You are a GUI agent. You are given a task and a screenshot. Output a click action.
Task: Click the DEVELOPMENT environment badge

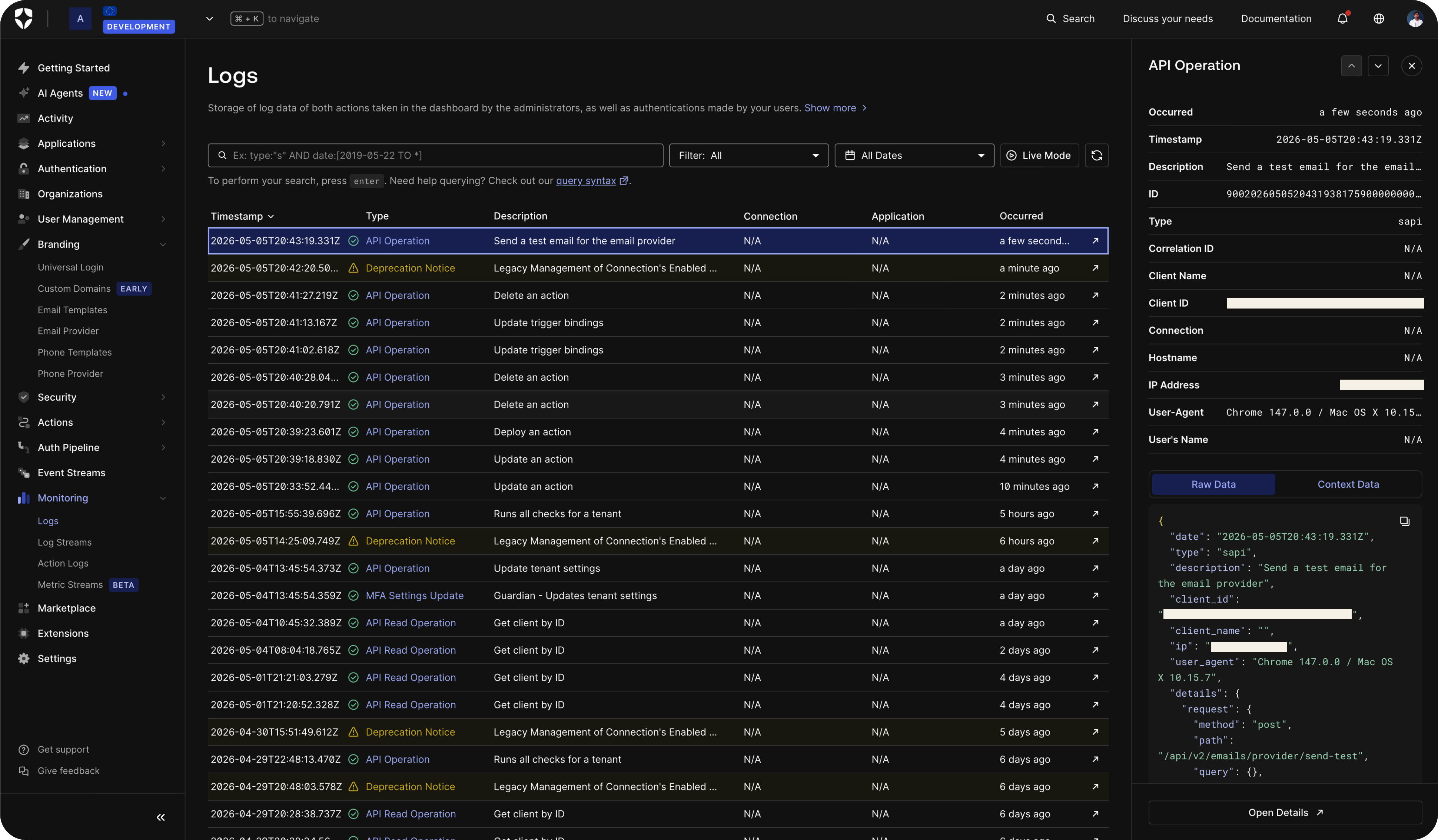(139, 26)
